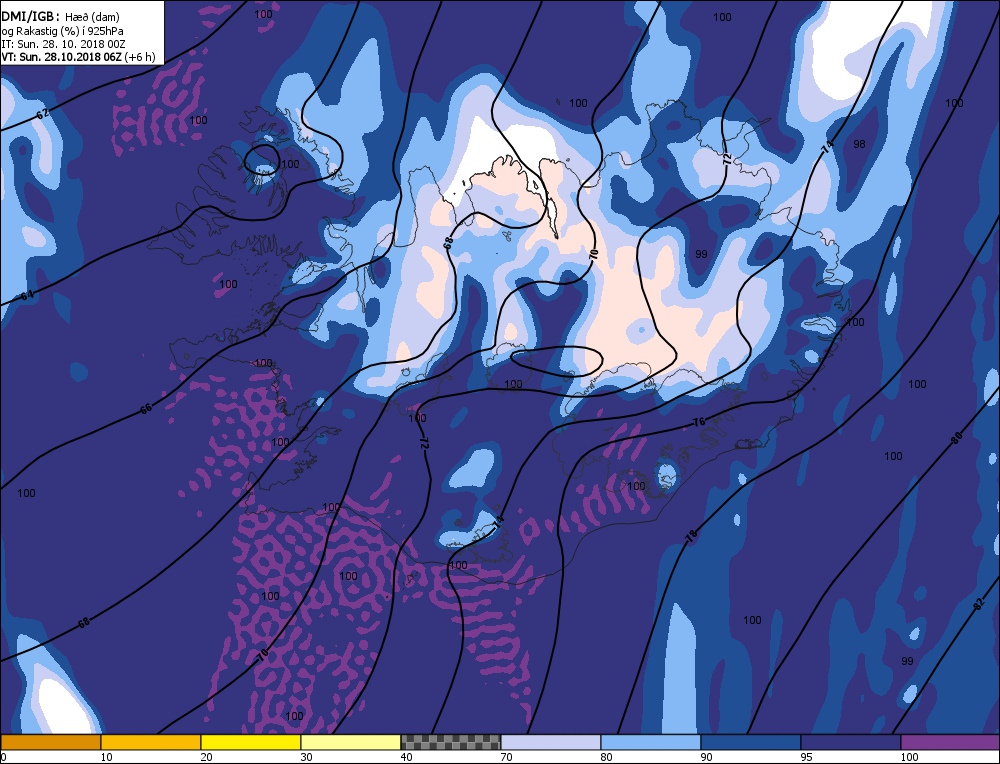Click the 98 humidity value on the map
Screen dimensions: 1000x764
point(860,144)
